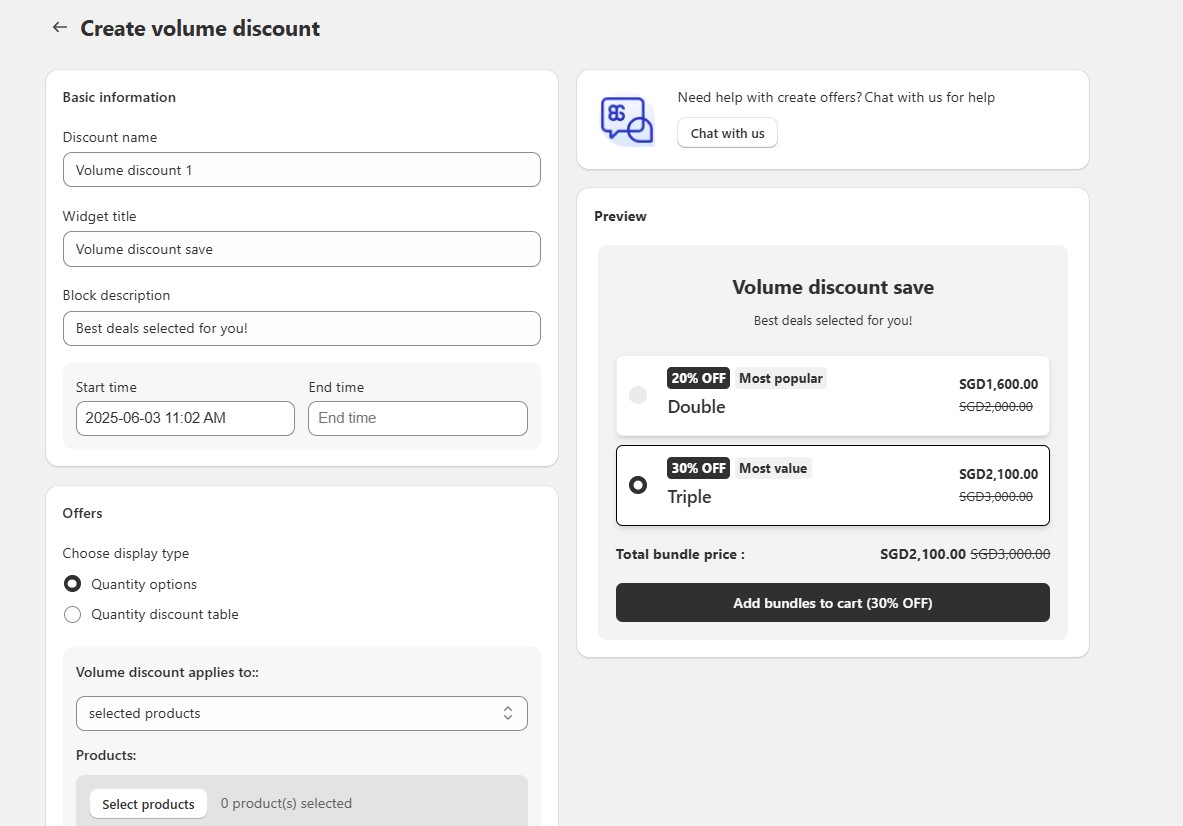Set the Start time field
The width and height of the screenshot is (1183, 826).
click(x=185, y=418)
